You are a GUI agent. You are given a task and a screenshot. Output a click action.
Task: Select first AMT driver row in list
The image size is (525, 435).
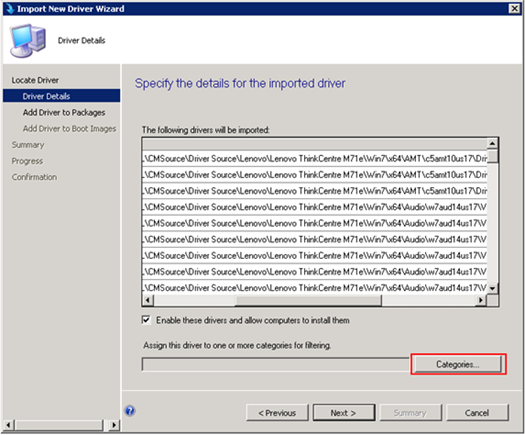click(314, 158)
